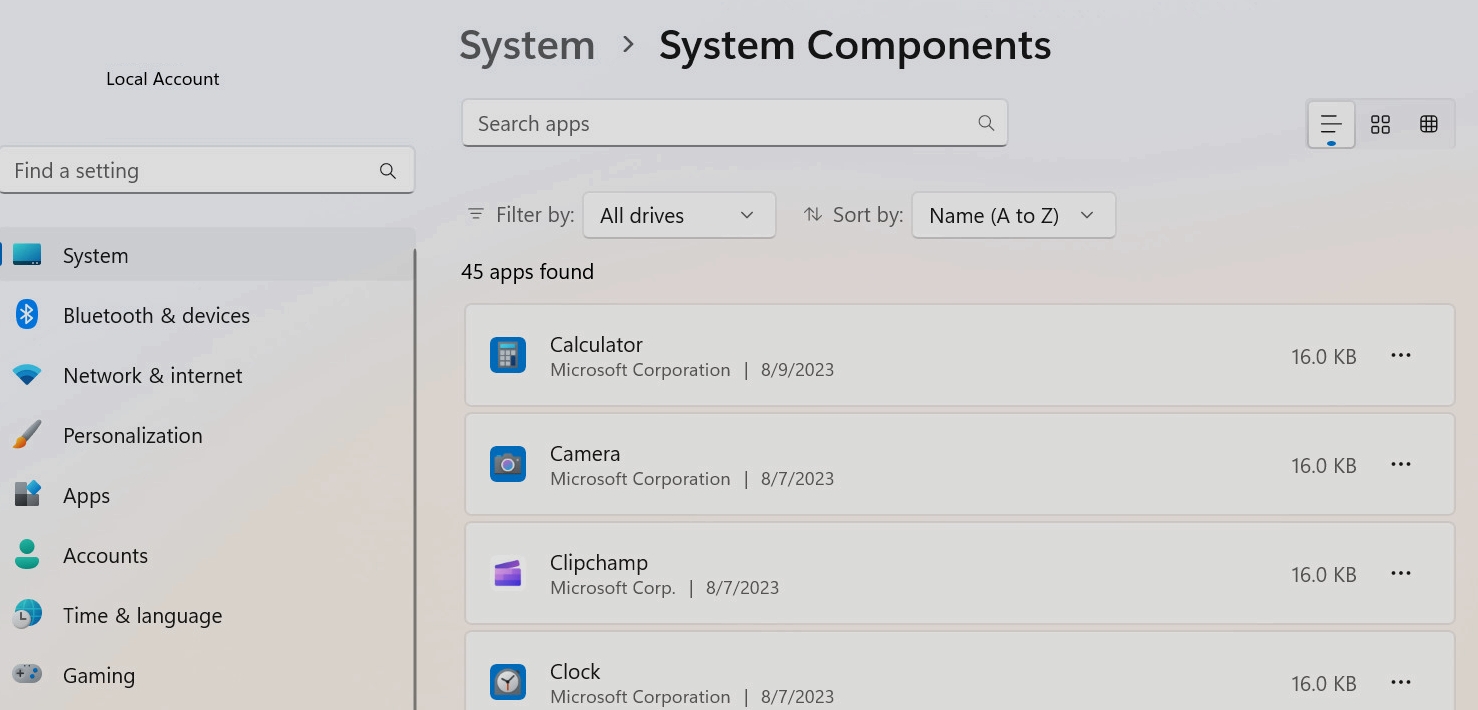The height and width of the screenshot is (710, 1478).
Task: Open Time & language via its clock icon
Action: click(x=27, y=615)
